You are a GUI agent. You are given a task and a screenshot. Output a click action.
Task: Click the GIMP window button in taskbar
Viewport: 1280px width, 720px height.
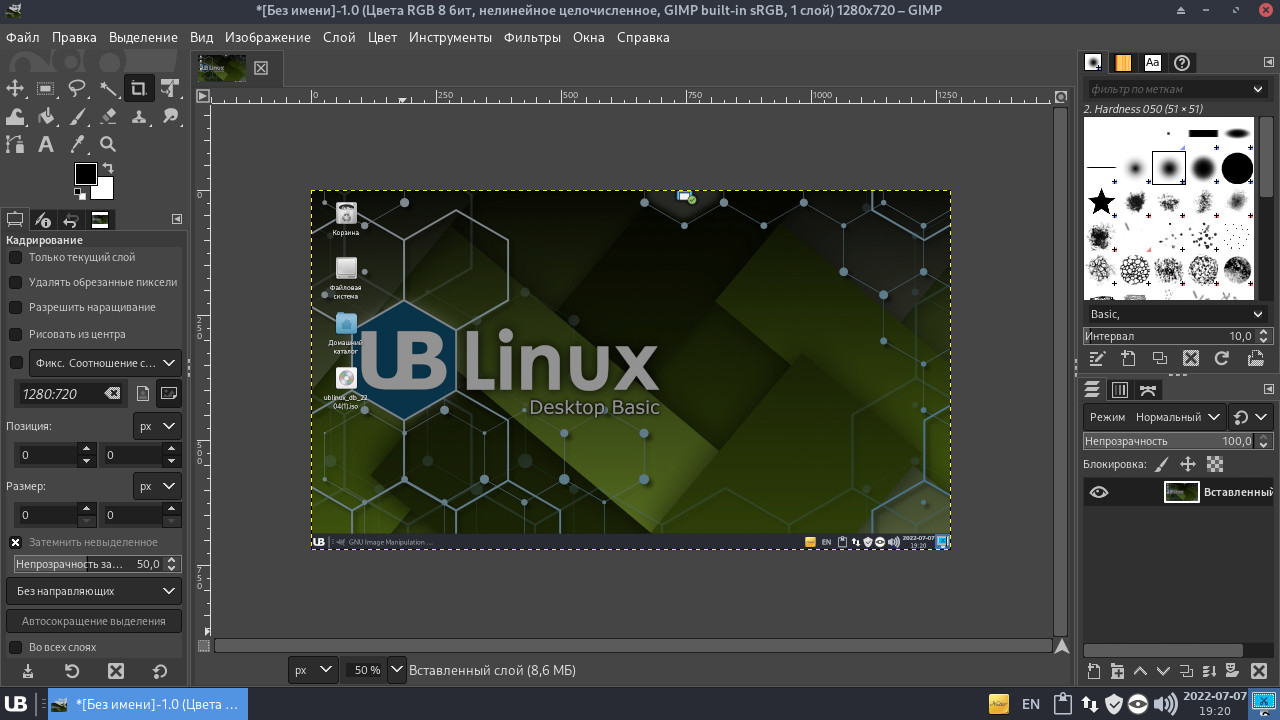(x=148, y=704)
